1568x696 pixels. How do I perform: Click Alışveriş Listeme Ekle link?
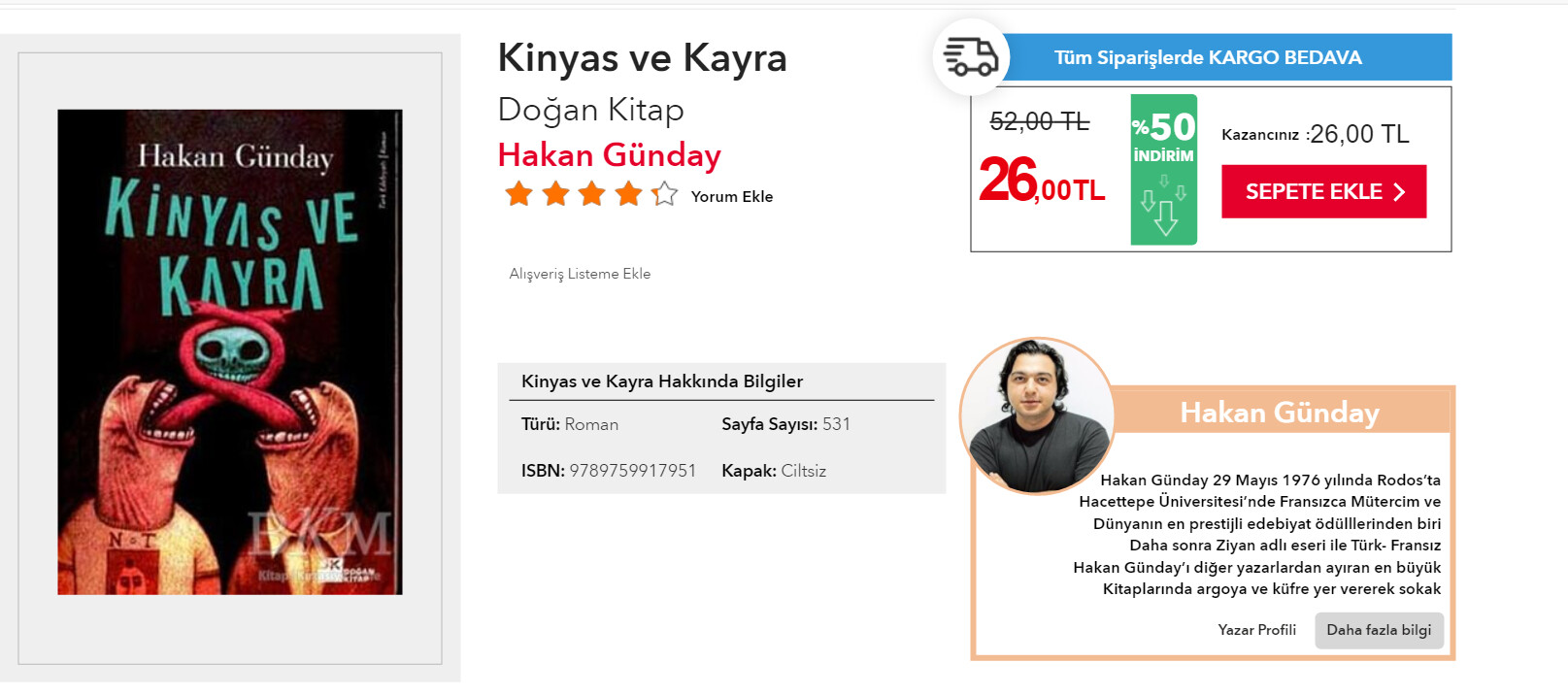click(x=580, y=274)
